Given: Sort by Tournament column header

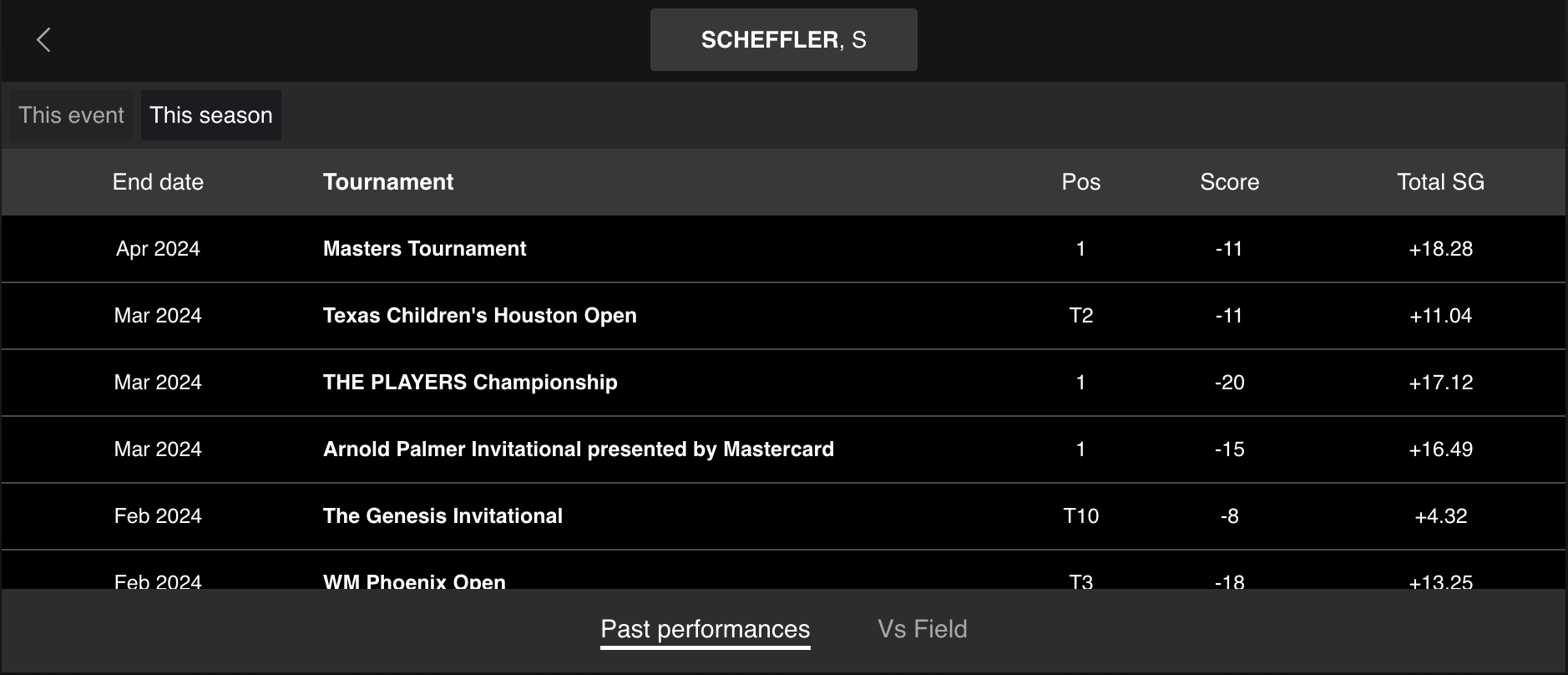Looking at the screenshot, I should [388, 182].
